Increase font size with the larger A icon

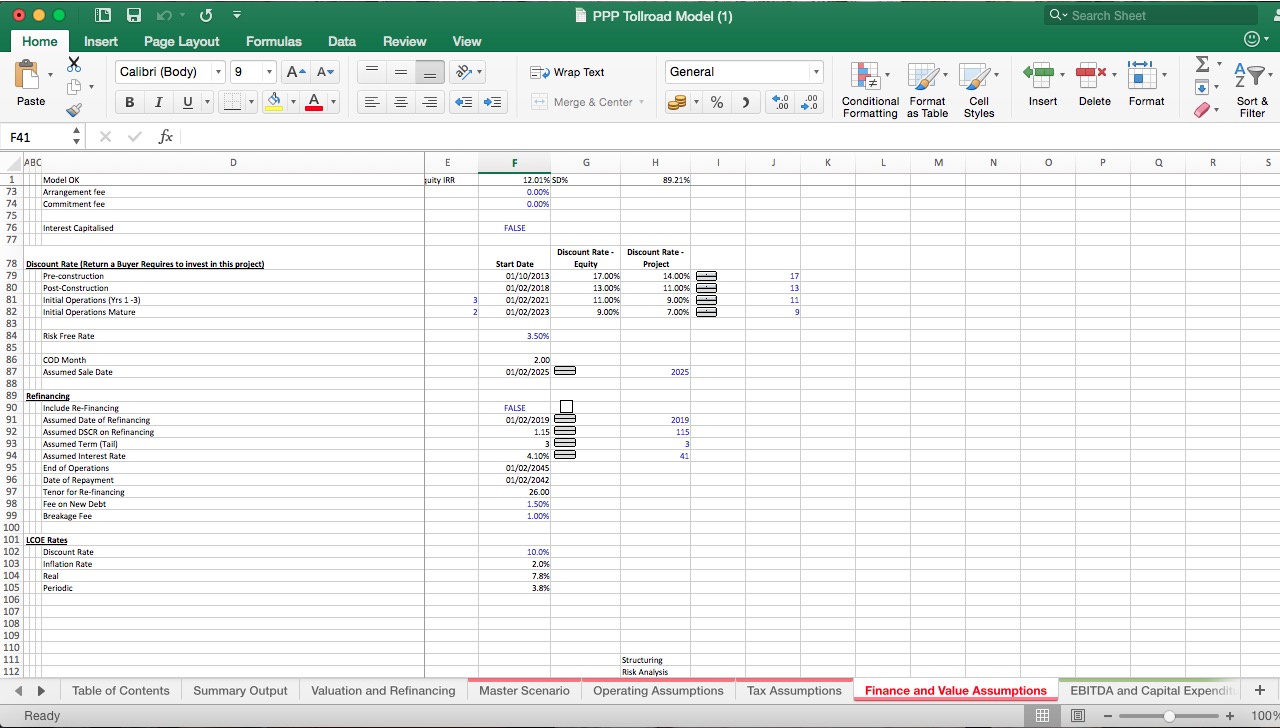[x=297, y=72]
